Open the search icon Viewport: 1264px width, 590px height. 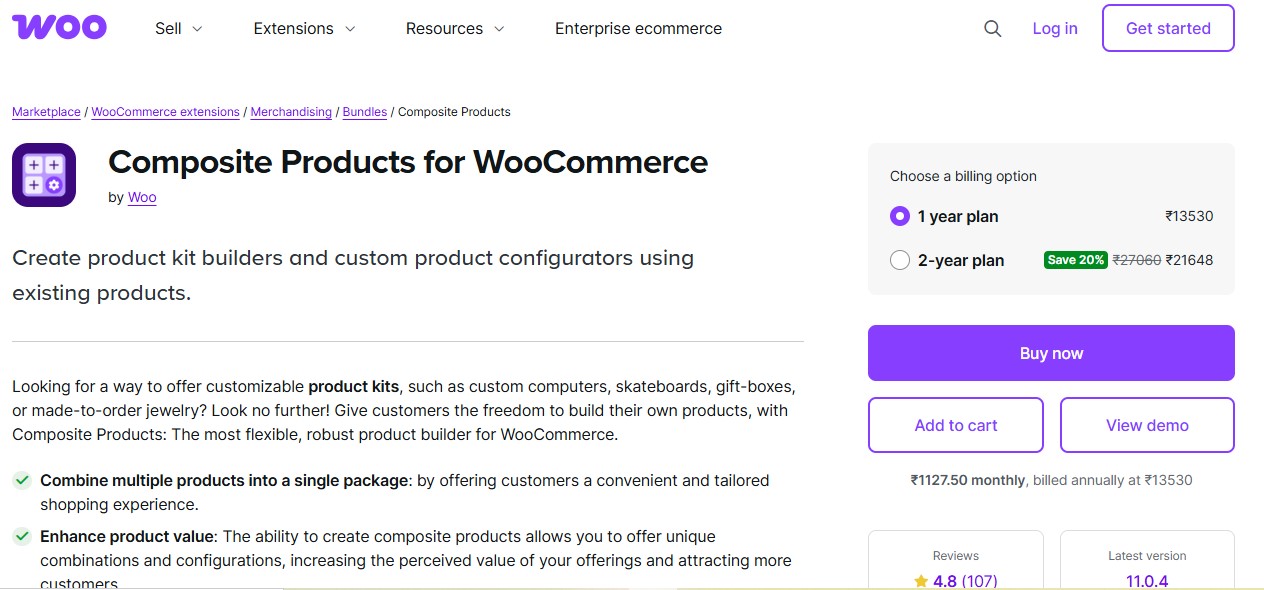[x=992, y=29]
